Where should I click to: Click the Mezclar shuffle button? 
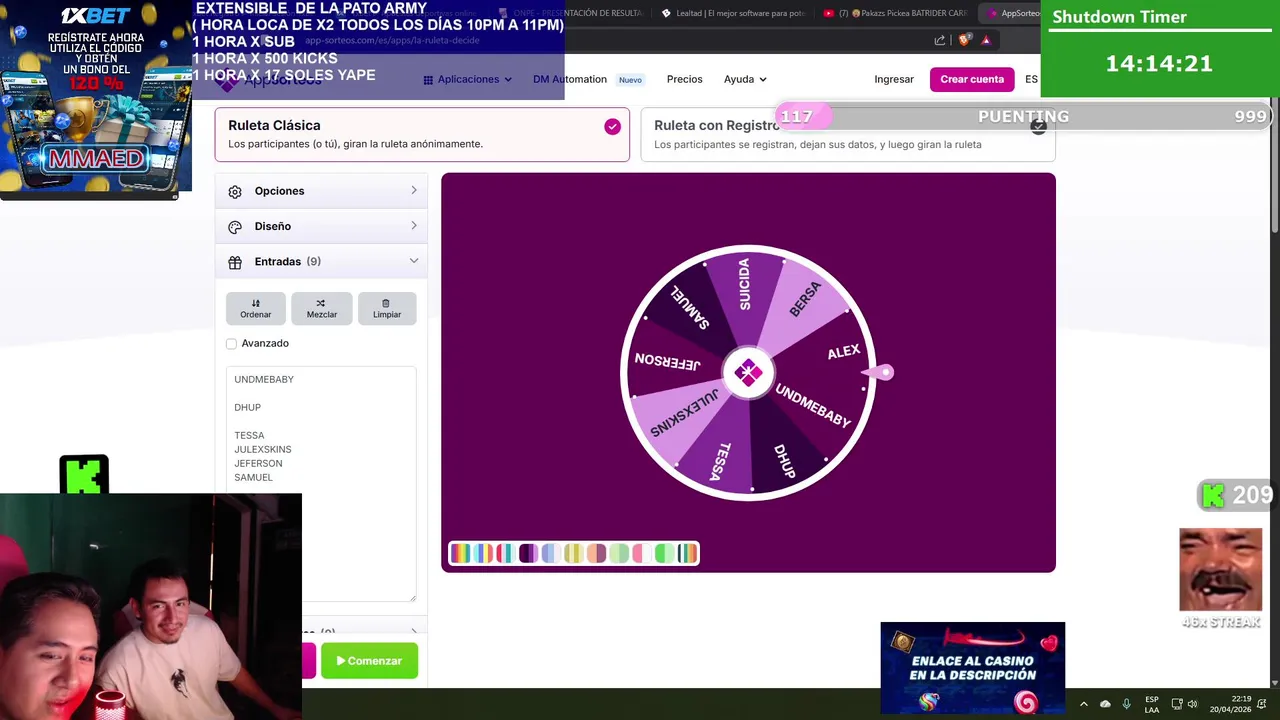[x=321, y=308]
